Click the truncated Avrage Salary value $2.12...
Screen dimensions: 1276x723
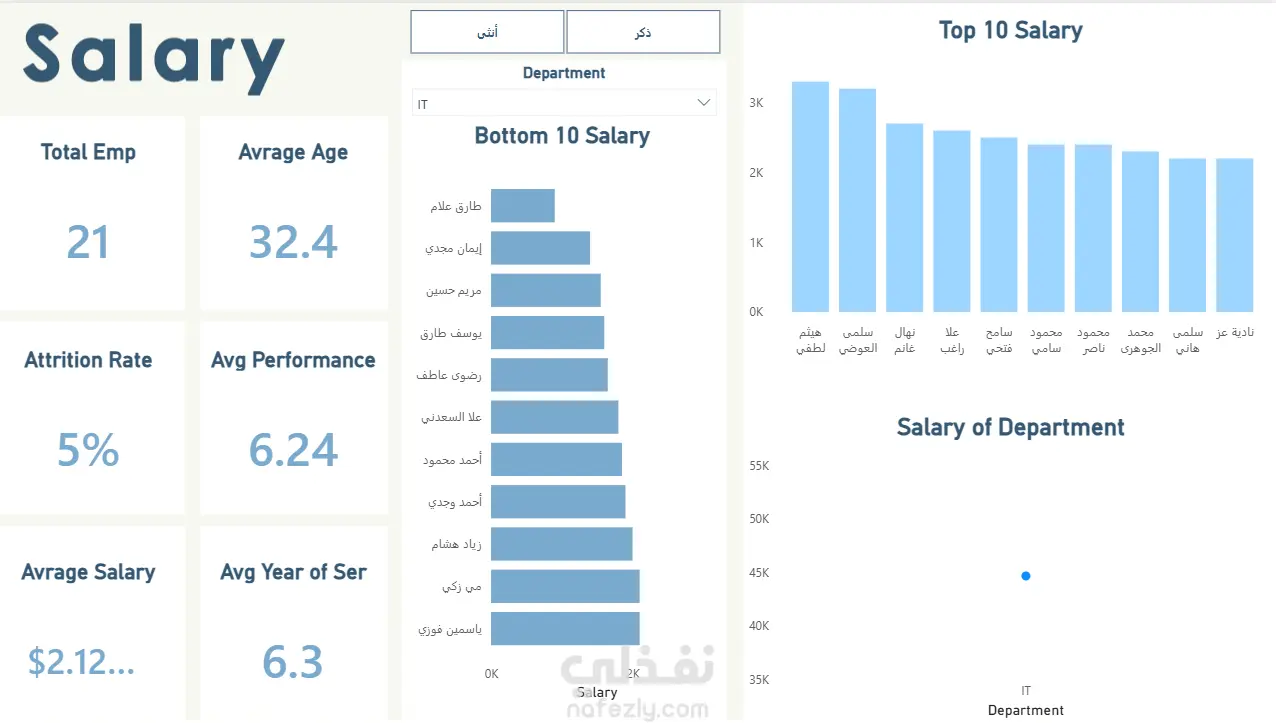[x=80, y=661]
